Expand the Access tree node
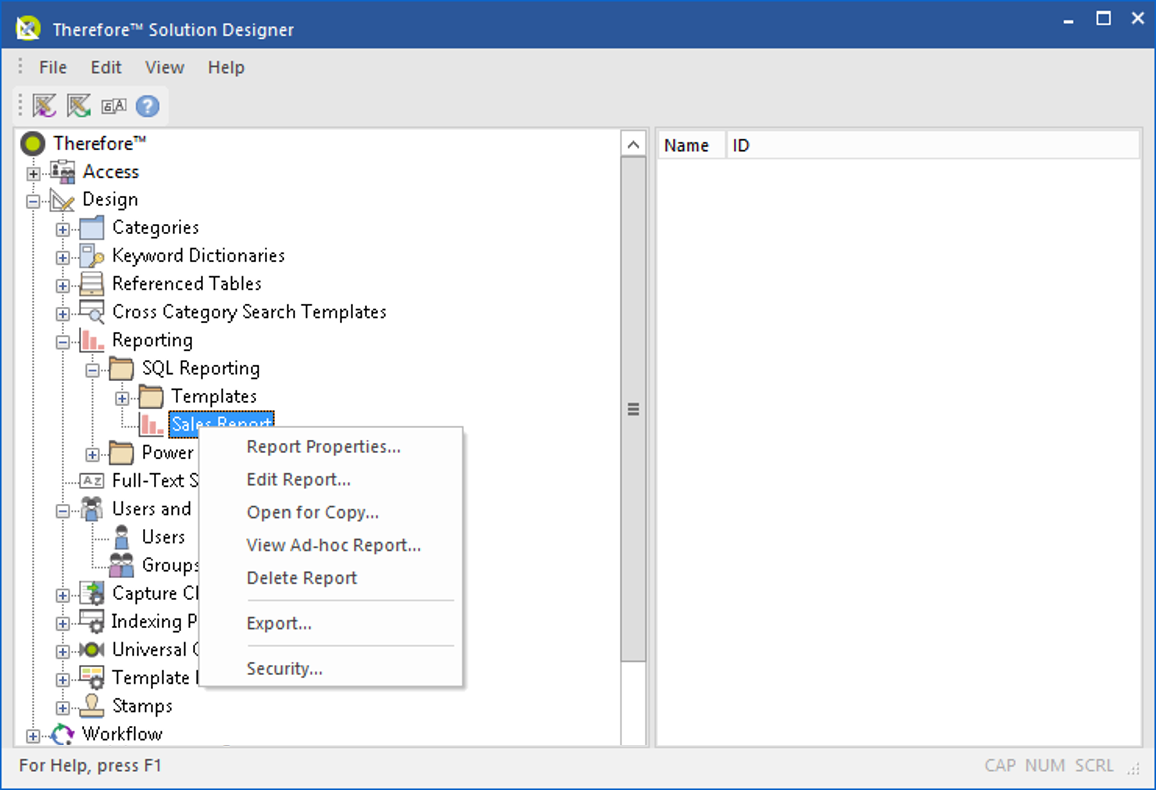1156x790 pixels. pyautogui.click(x=32, y=171)
